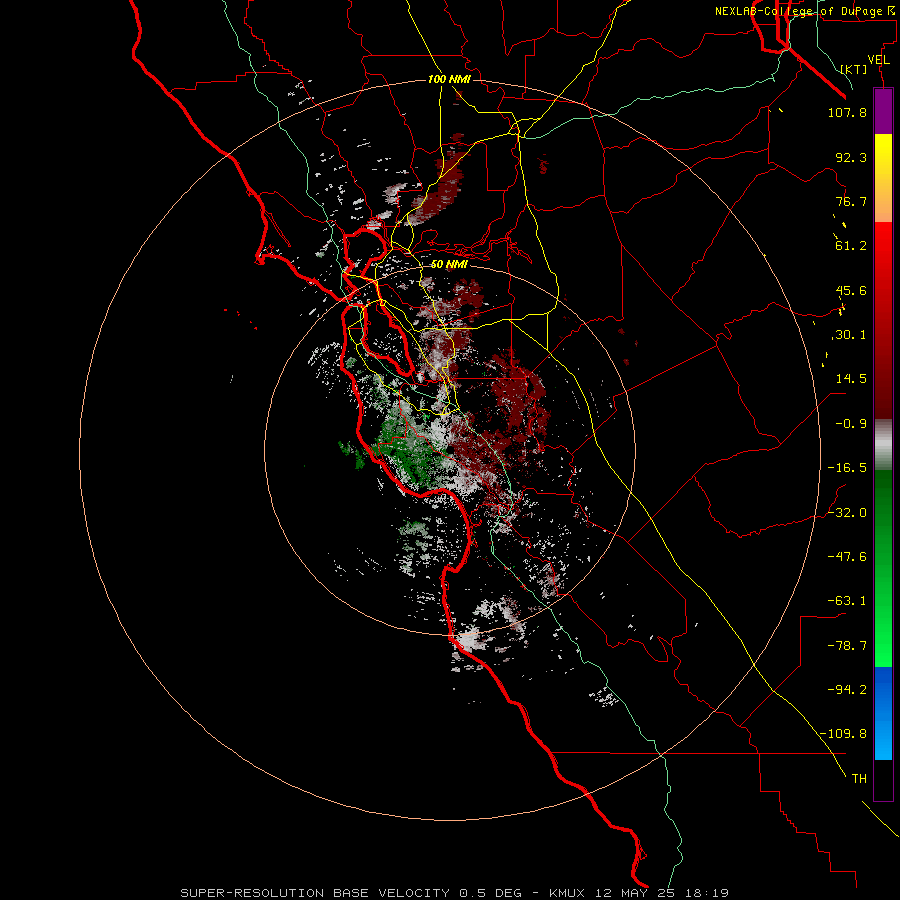Pick the gray near-zero segment of the color bar
Screen dimensions: 900x900
coord(883,445)
